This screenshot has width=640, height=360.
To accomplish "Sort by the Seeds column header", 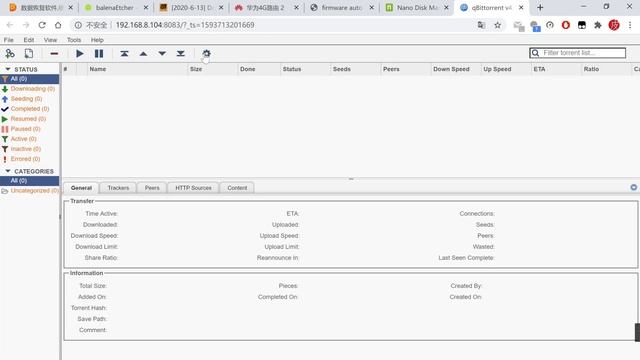I will (x=356, y=69).
